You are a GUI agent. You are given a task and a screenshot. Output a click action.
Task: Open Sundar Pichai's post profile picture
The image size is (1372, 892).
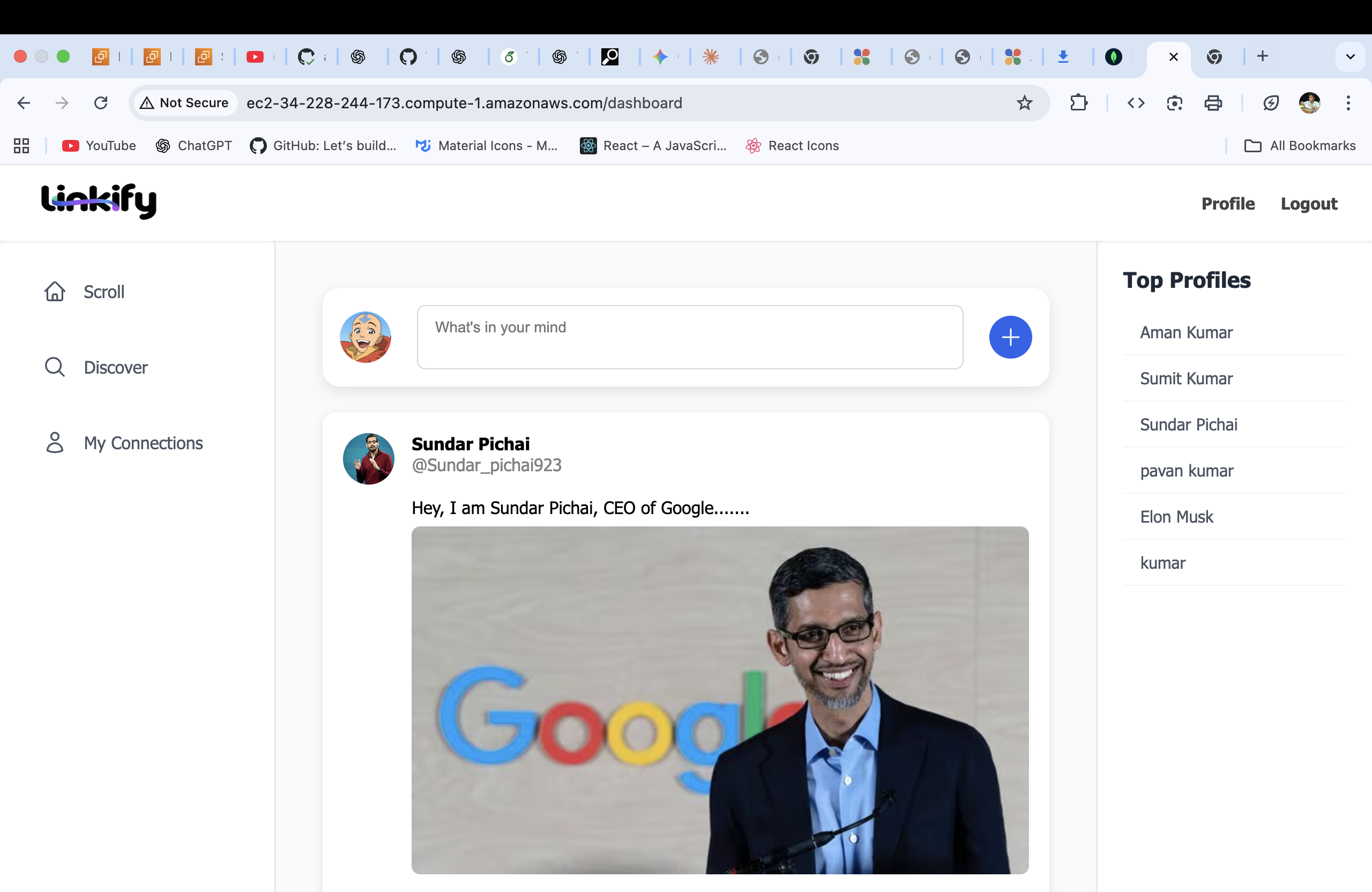pyautogui.click(x=369, y=459)
